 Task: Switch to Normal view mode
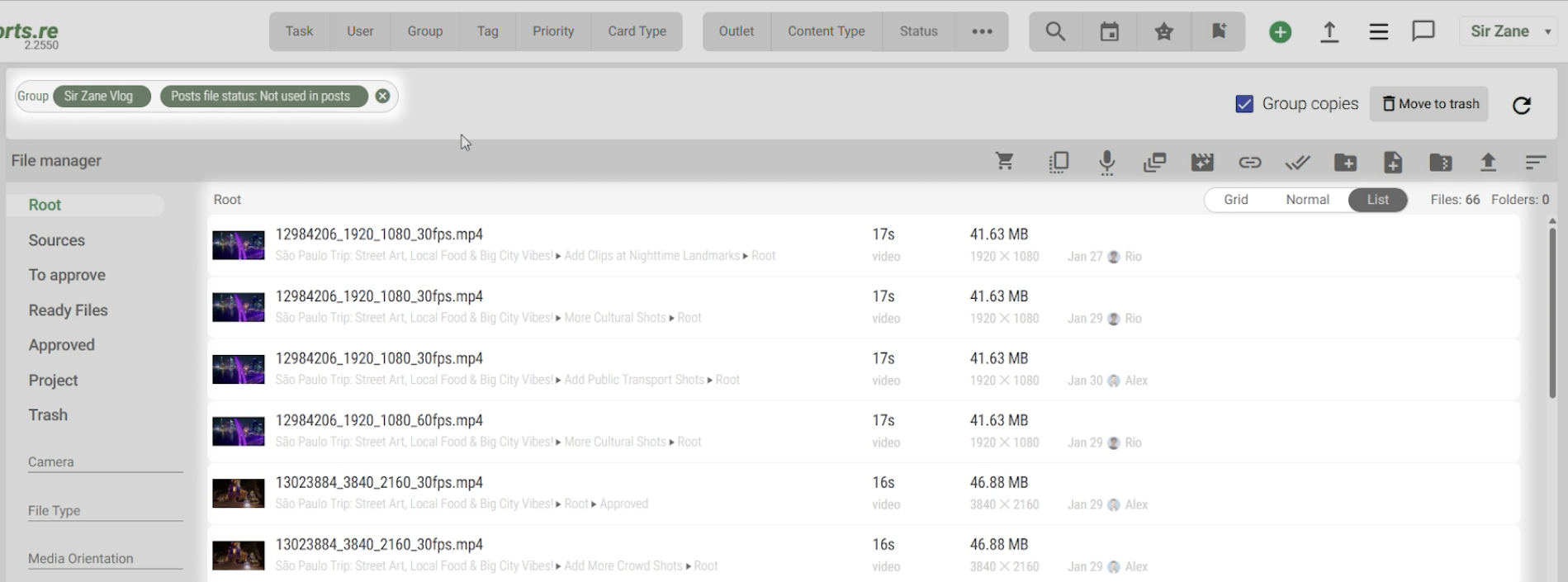click(1307, 200)
